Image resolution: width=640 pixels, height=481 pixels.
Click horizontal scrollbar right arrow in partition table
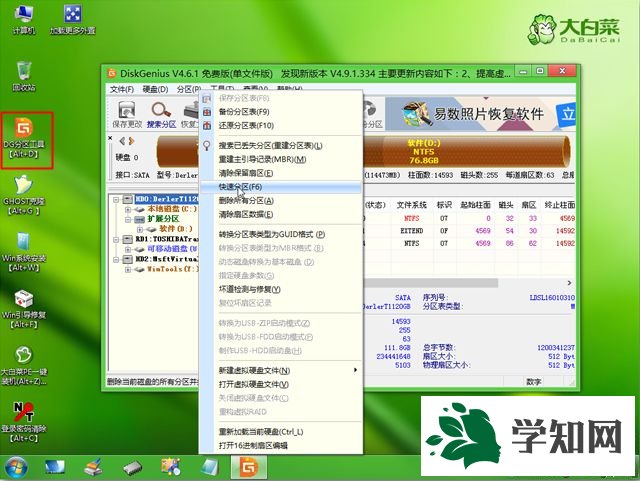tap(569, 283)
